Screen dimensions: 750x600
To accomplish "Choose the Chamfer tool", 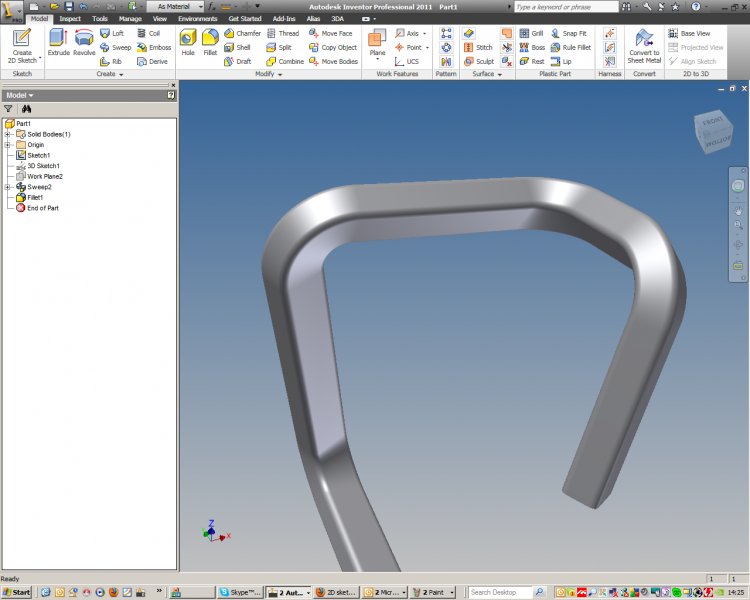I will pyautogui.click(x=243, y=33).
